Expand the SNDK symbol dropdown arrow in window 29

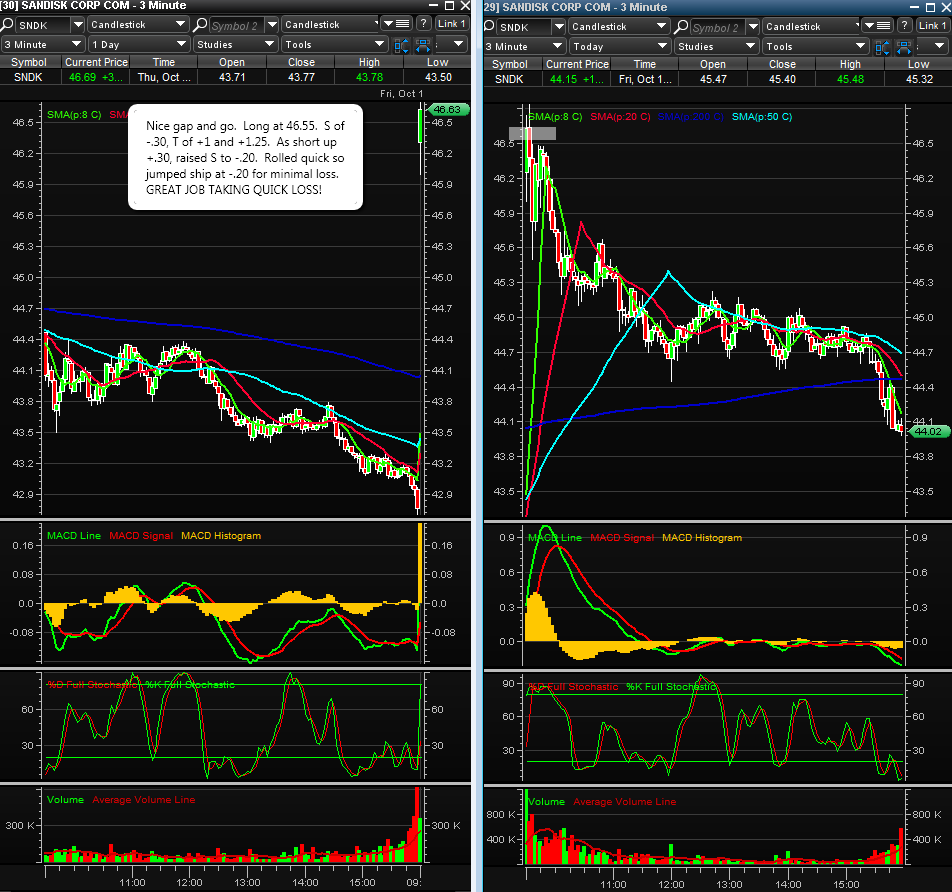click(x=559, y=27)
